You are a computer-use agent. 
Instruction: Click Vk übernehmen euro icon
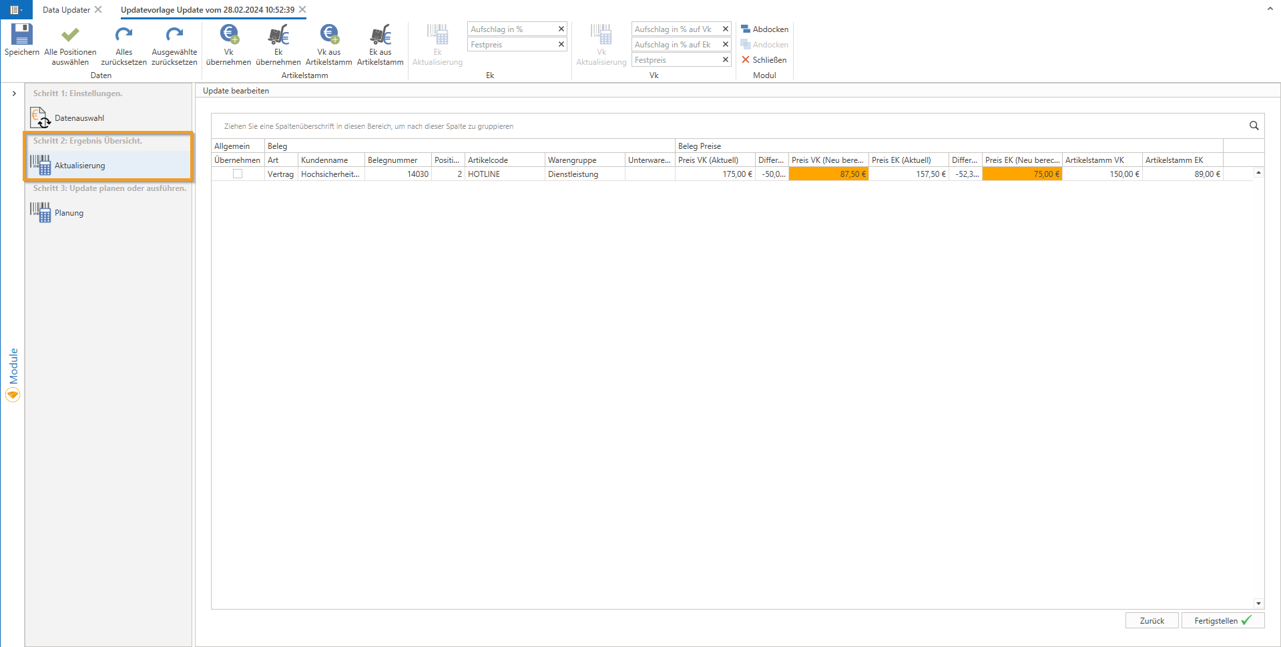[x=229, y=36]
